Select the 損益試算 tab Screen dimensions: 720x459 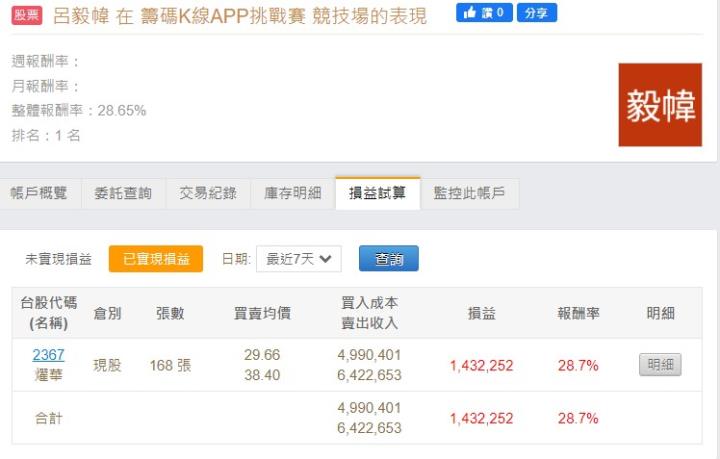coord(377,193)
